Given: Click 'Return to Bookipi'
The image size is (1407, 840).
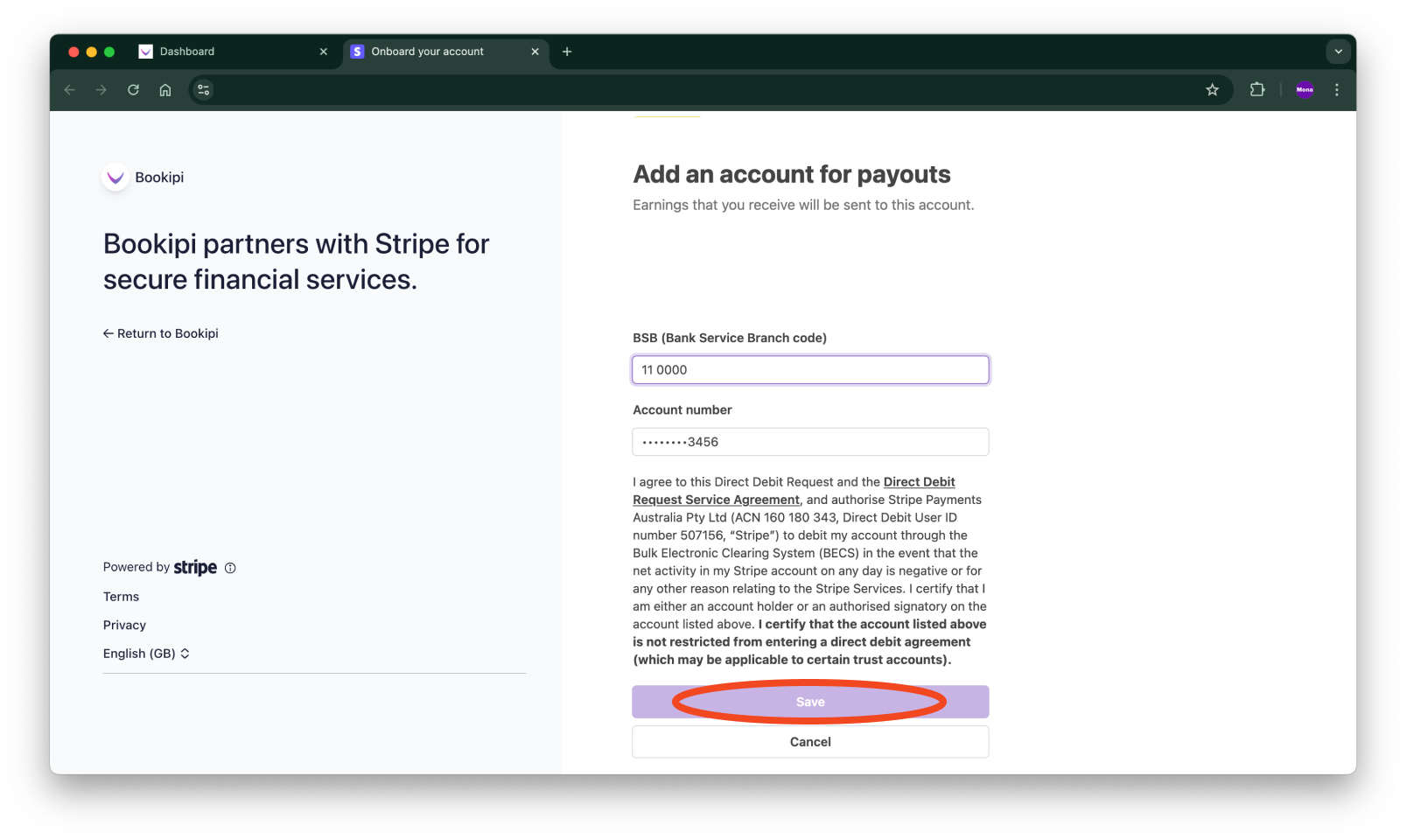Looking at the screenshot, I should coord(160,333).
